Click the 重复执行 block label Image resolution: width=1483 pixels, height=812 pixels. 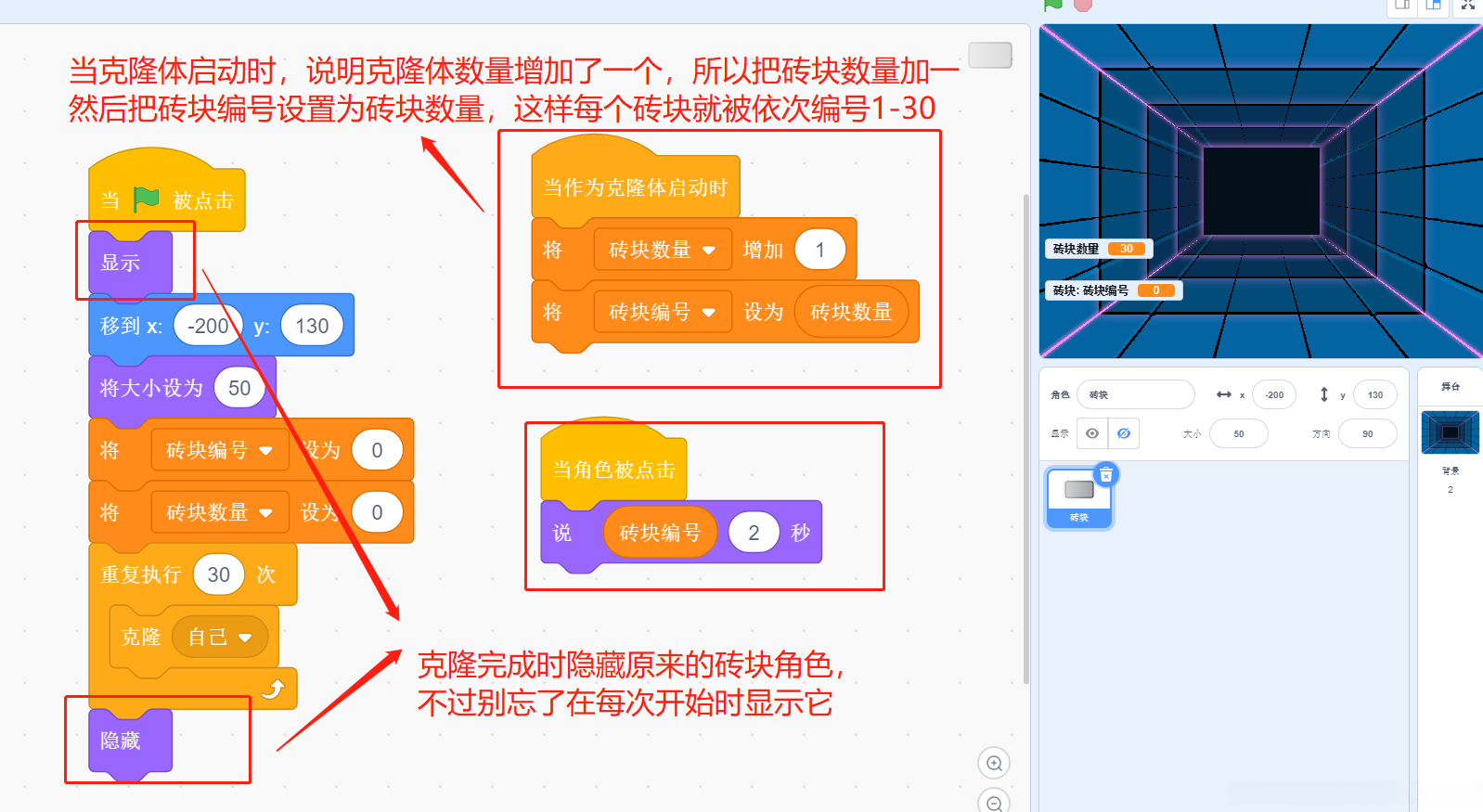point(141,574)
